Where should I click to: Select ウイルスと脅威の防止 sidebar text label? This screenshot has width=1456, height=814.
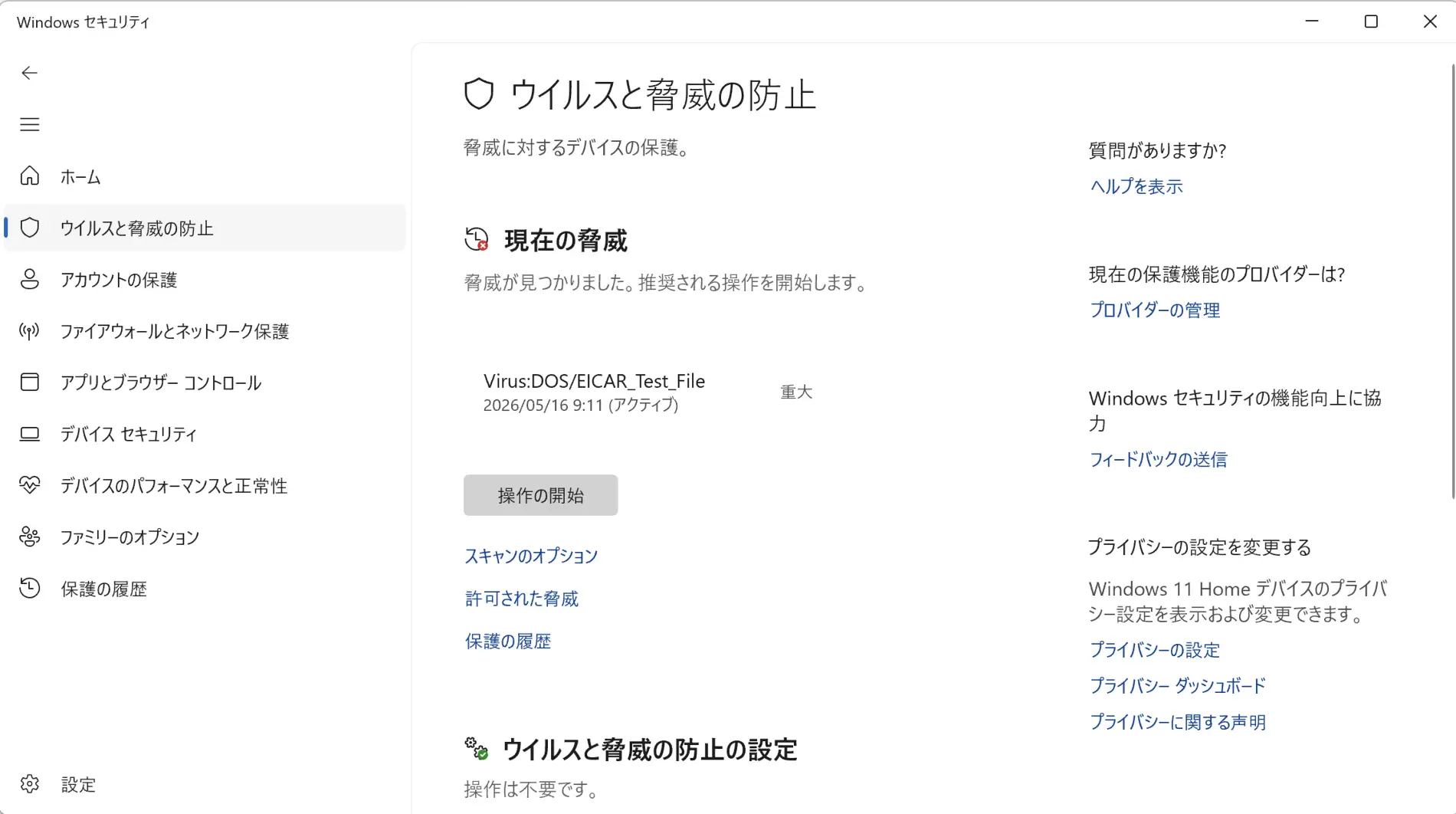(136, 228)
